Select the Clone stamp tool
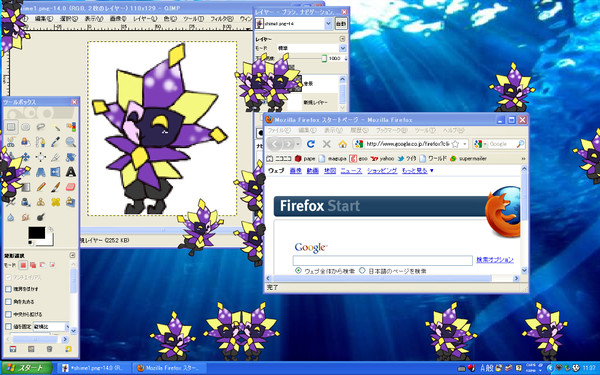This screenshot has width=600, height=375. [x=41, y=202]
